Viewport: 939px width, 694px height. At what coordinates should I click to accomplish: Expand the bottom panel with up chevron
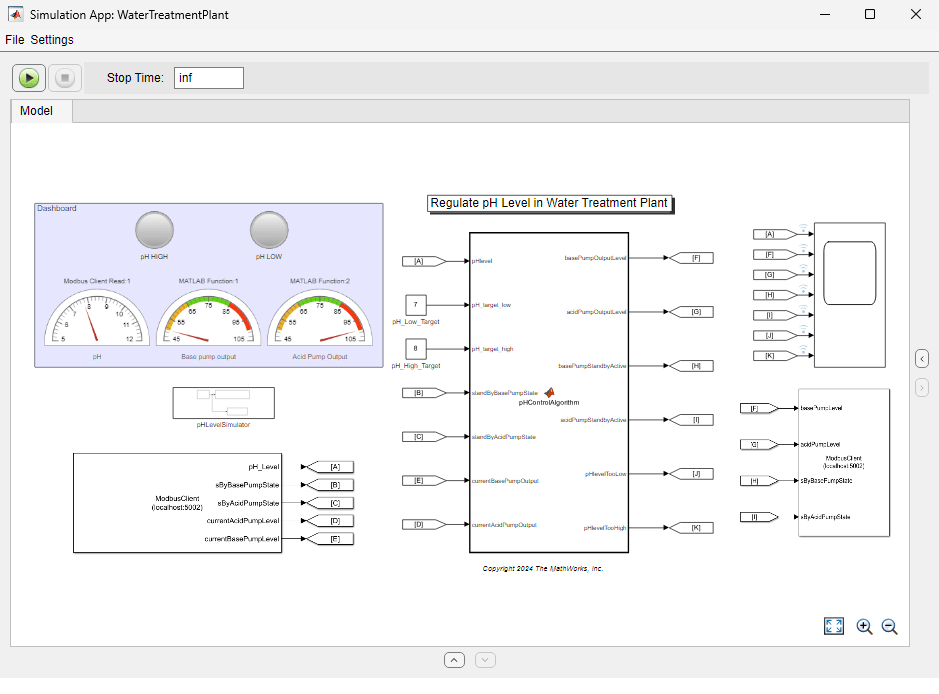click(x=454, y=660)
